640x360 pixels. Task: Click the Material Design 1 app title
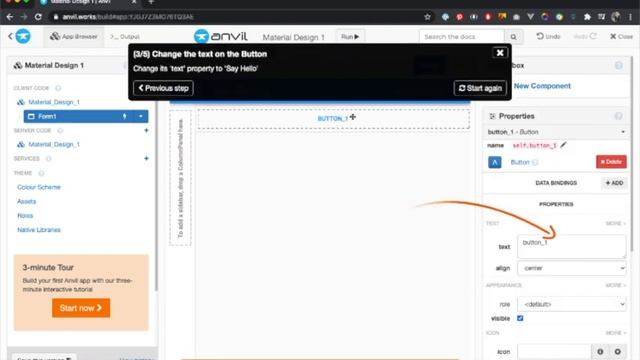(293, 37)
